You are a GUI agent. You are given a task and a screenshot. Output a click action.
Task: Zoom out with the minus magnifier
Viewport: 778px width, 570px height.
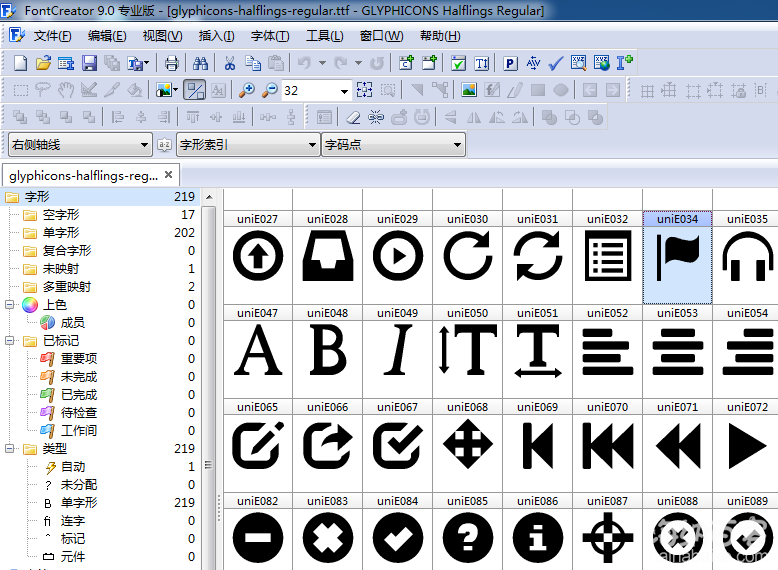point(270,90)
